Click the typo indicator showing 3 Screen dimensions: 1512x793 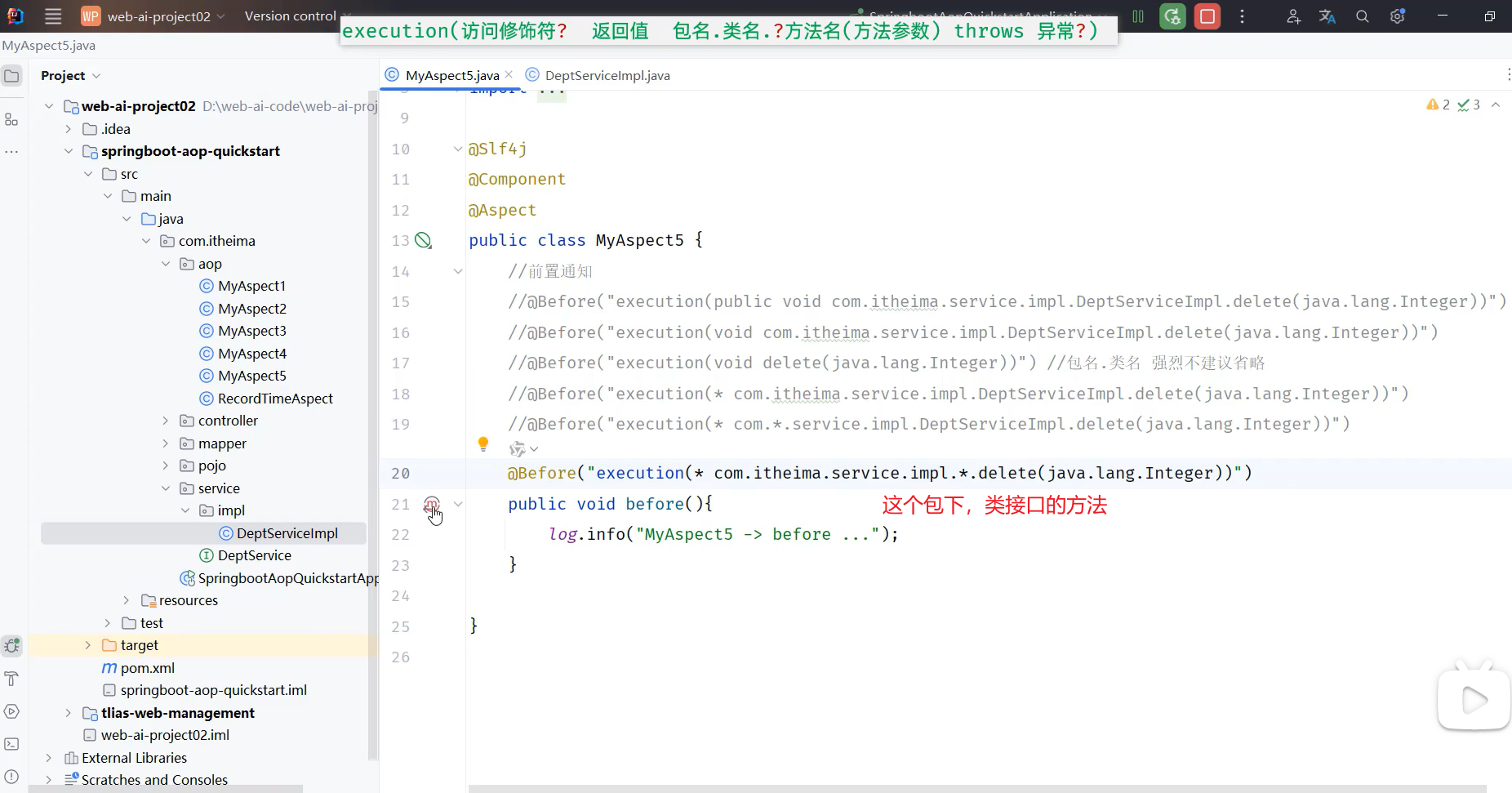pos(1469,105)
